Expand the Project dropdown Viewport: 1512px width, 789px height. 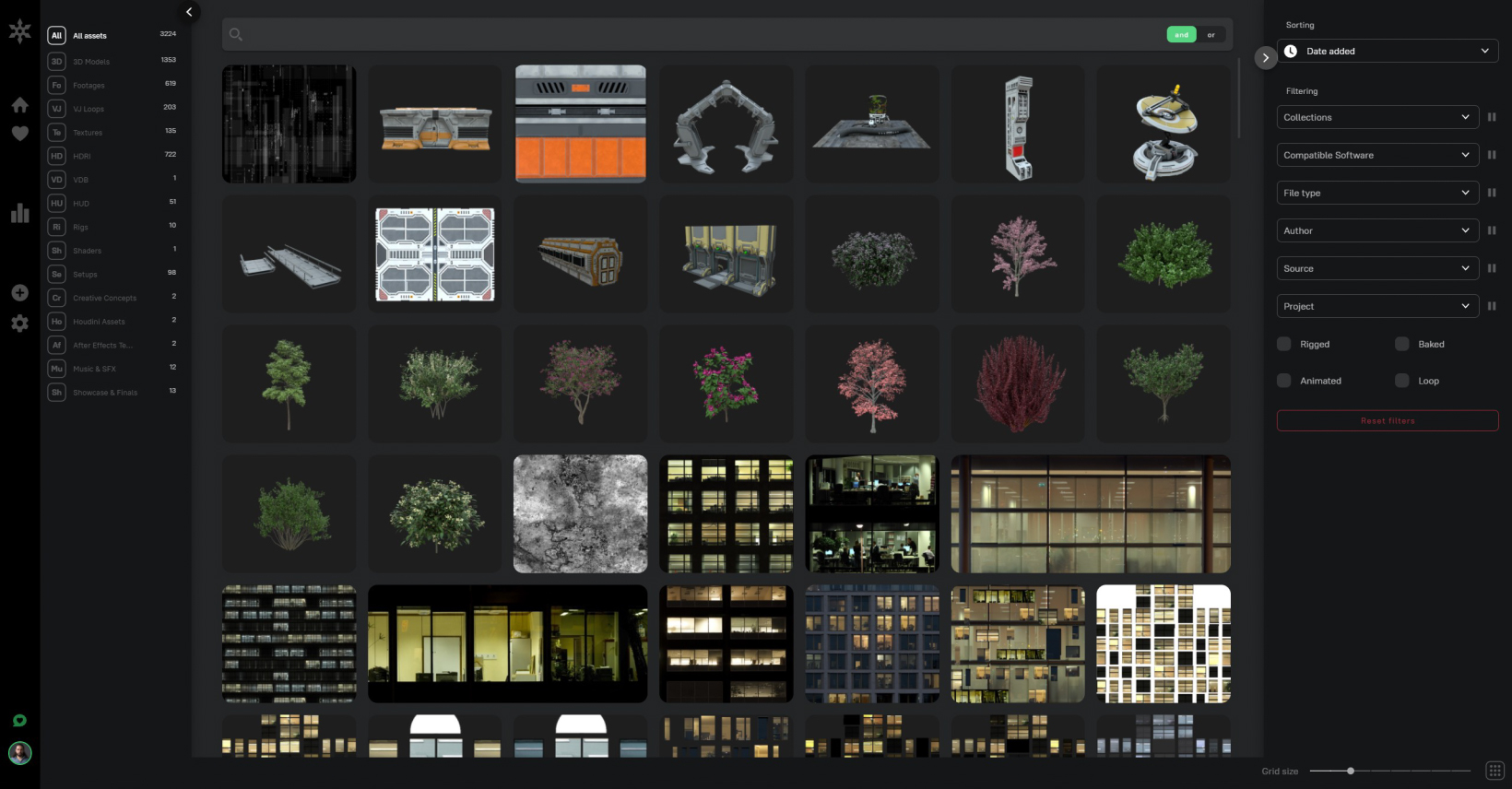coord(1378,306)
